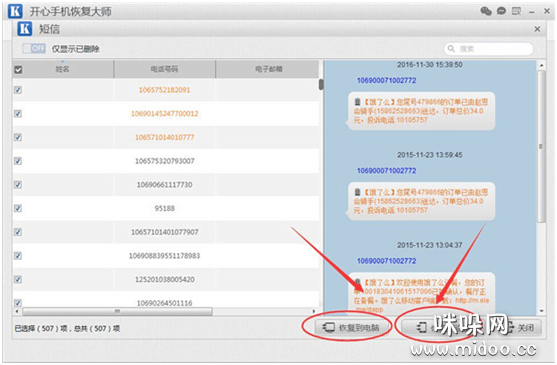Select phone number 10690145247700012
This screenshot has height=365, width=557.
point(164,114)
